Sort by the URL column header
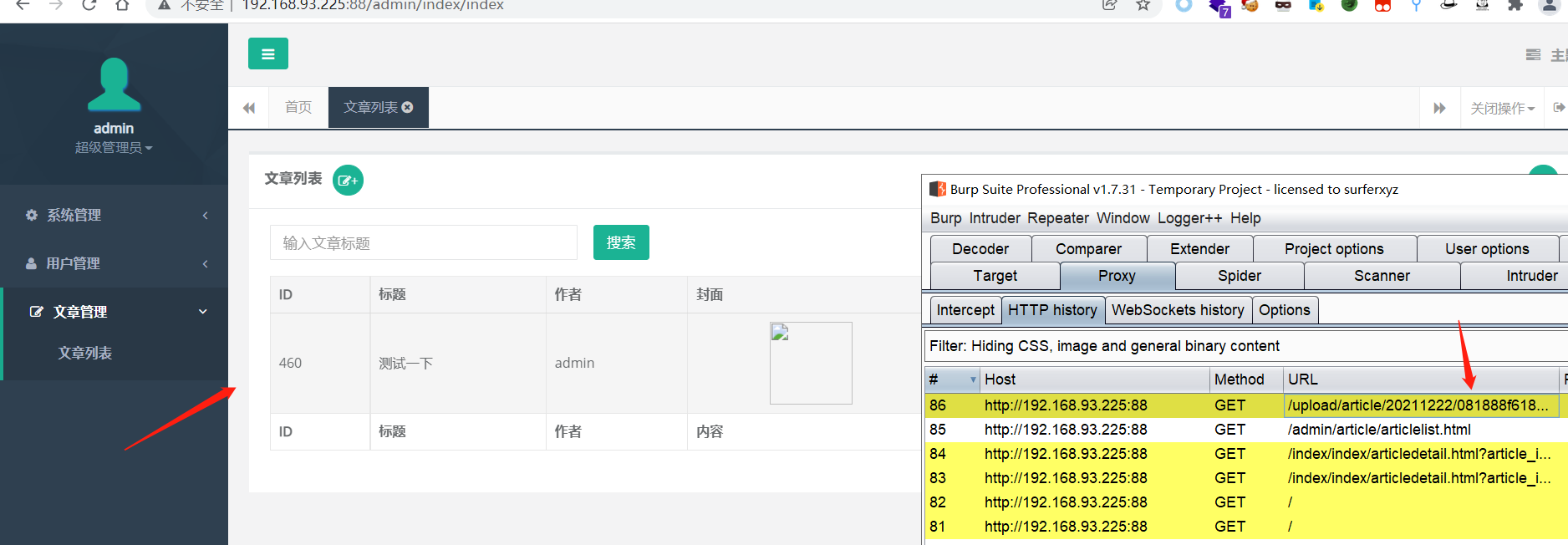This screenshot has width=1568, height=545. (x=1421, y=379)
